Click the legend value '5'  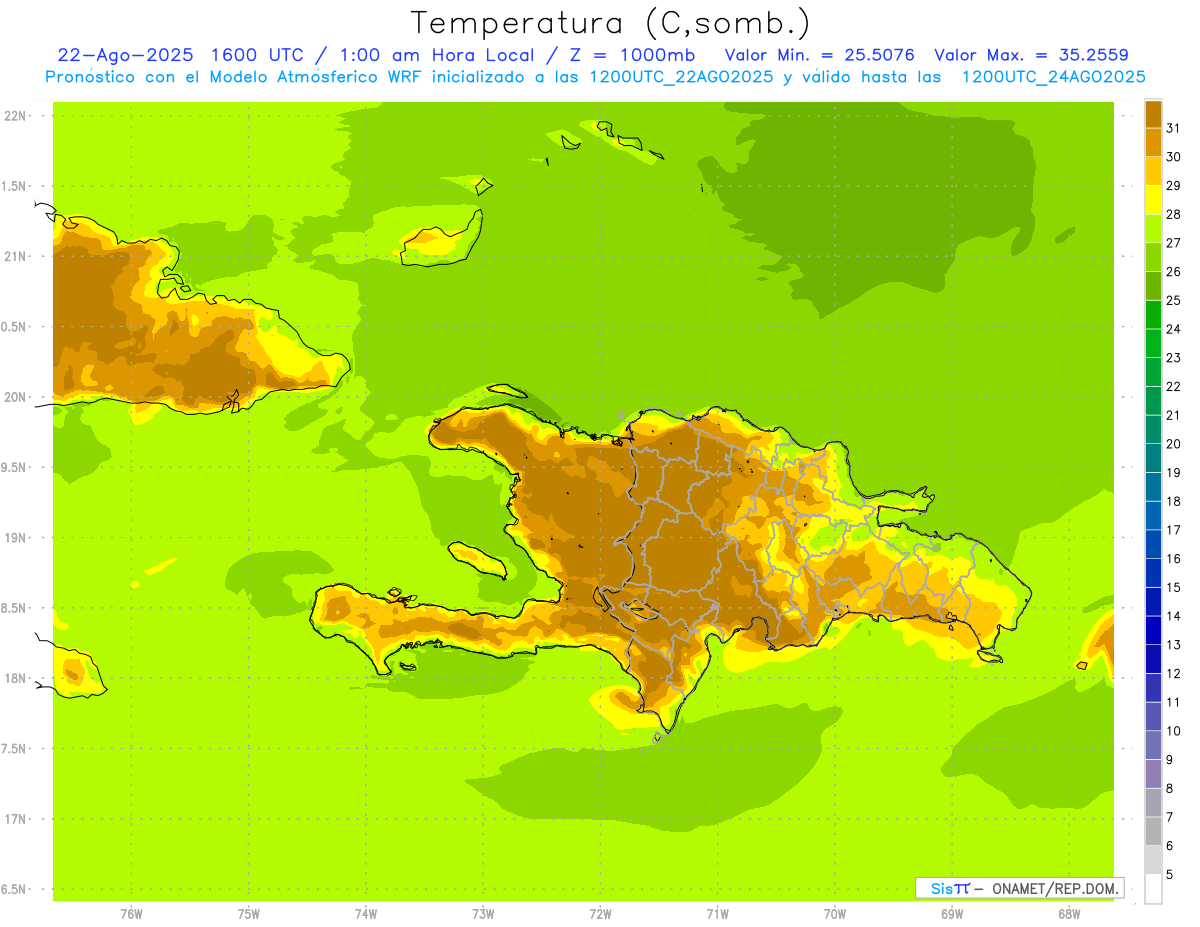pyautogui.click(x=1170, y=875)
